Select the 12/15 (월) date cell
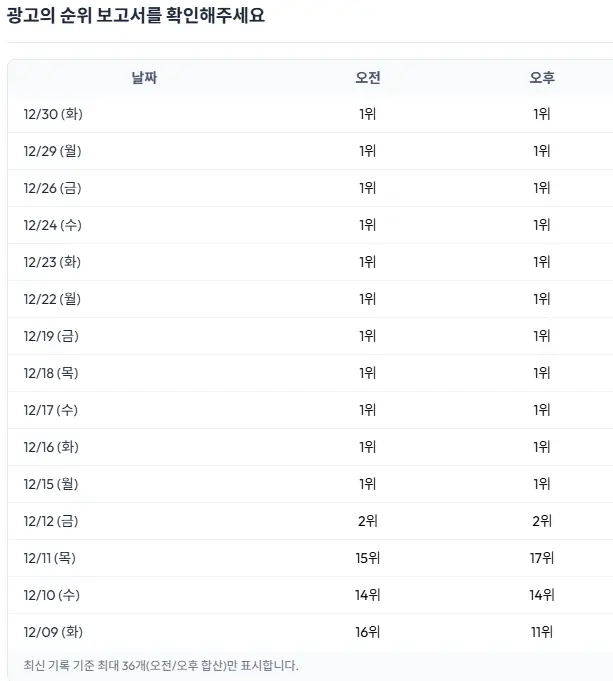613x681 pixels. 53,484
